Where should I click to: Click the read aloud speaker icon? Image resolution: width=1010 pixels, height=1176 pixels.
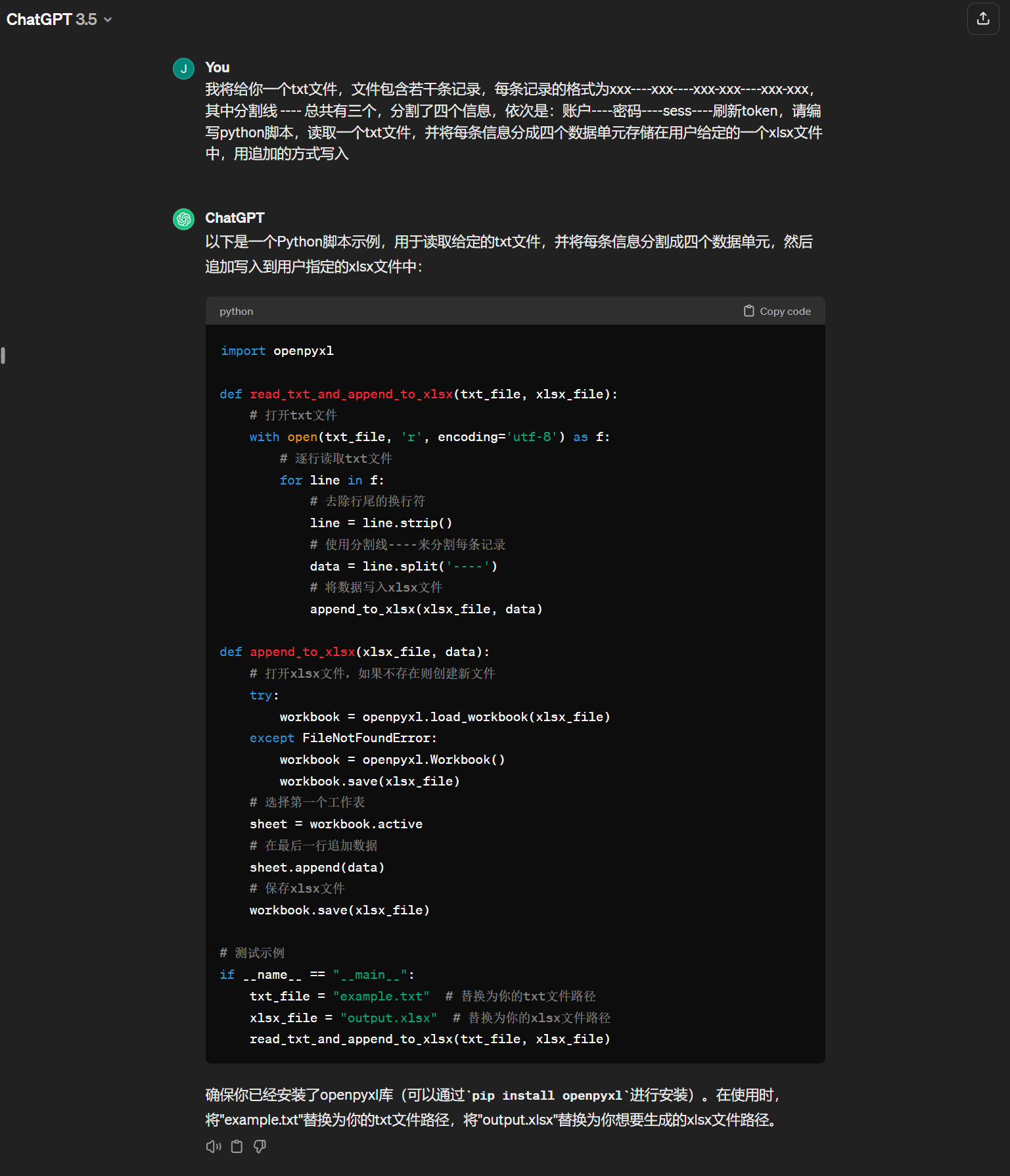click(x=213, y=1146)
